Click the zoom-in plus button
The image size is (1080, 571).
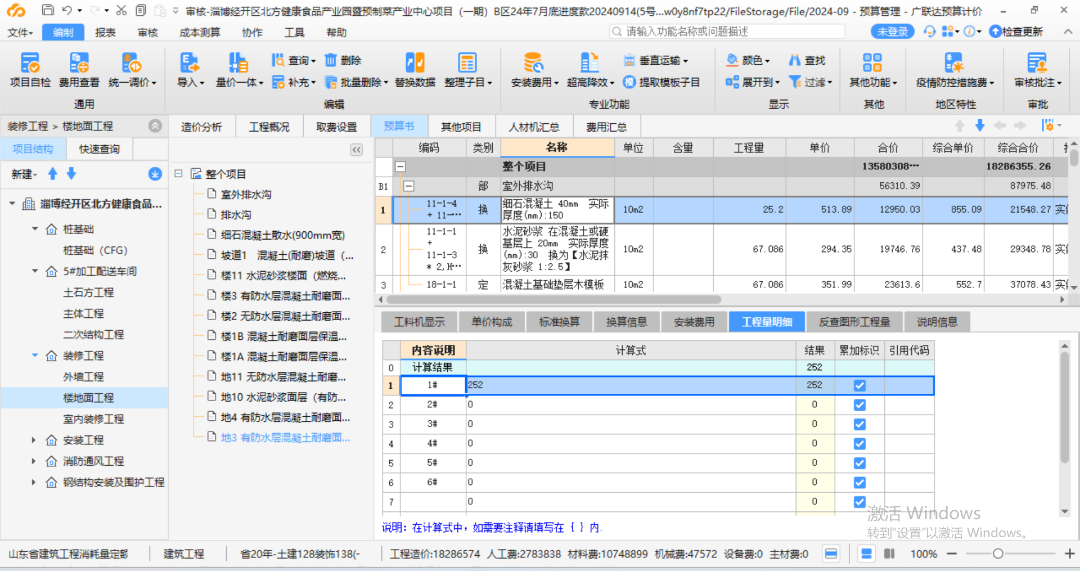click(1069, 554)
